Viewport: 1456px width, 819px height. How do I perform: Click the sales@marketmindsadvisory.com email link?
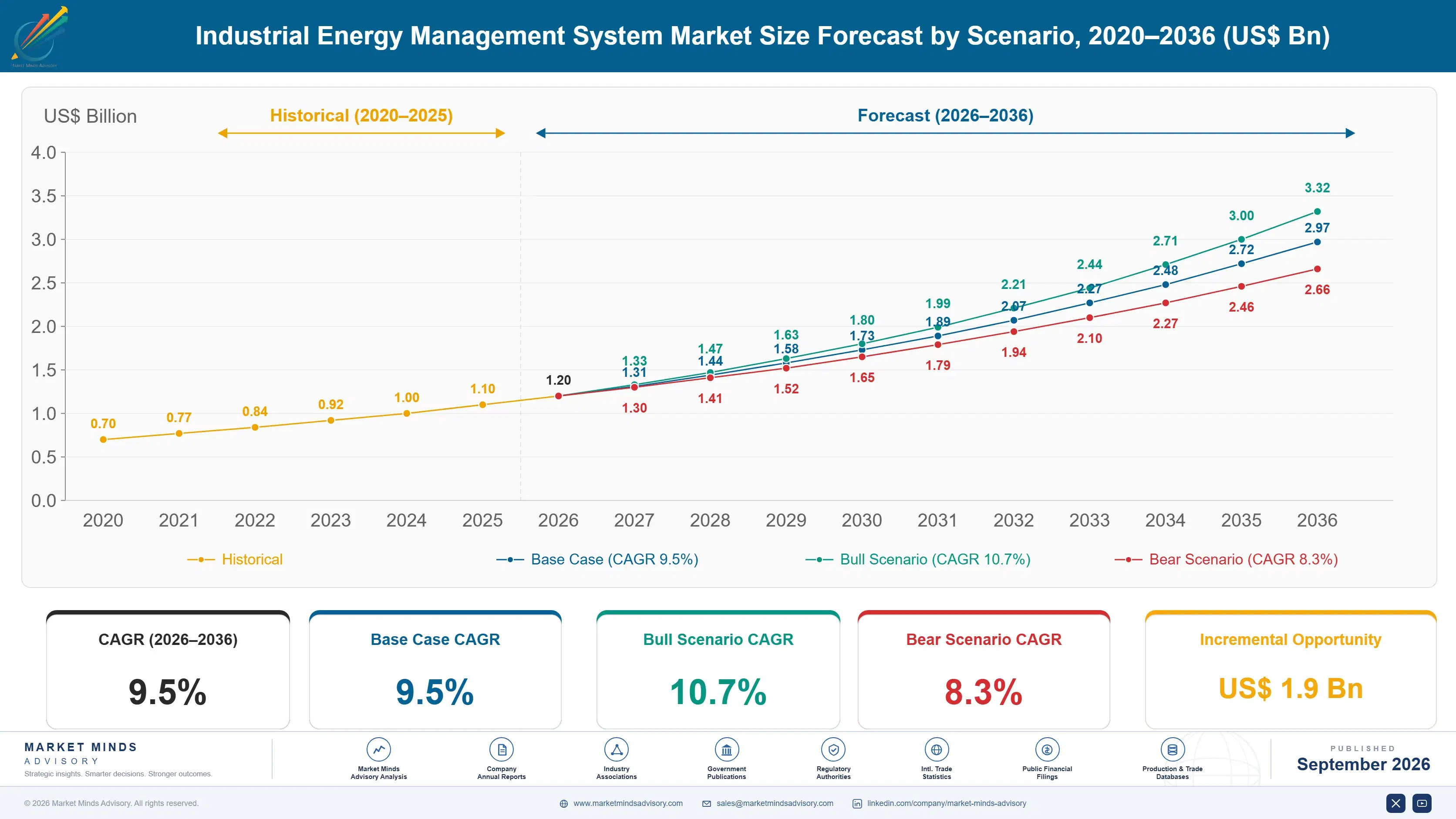pyautogui.click(x=775, y=803)
